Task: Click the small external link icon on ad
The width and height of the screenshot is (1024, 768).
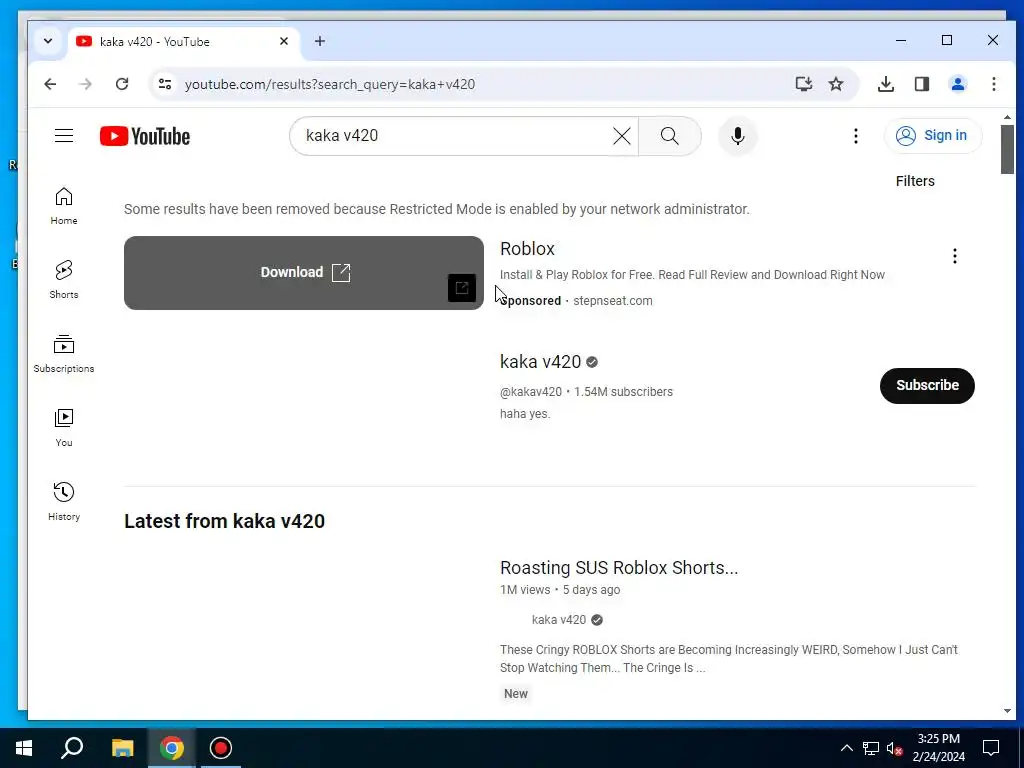Action: coord(462,288)
